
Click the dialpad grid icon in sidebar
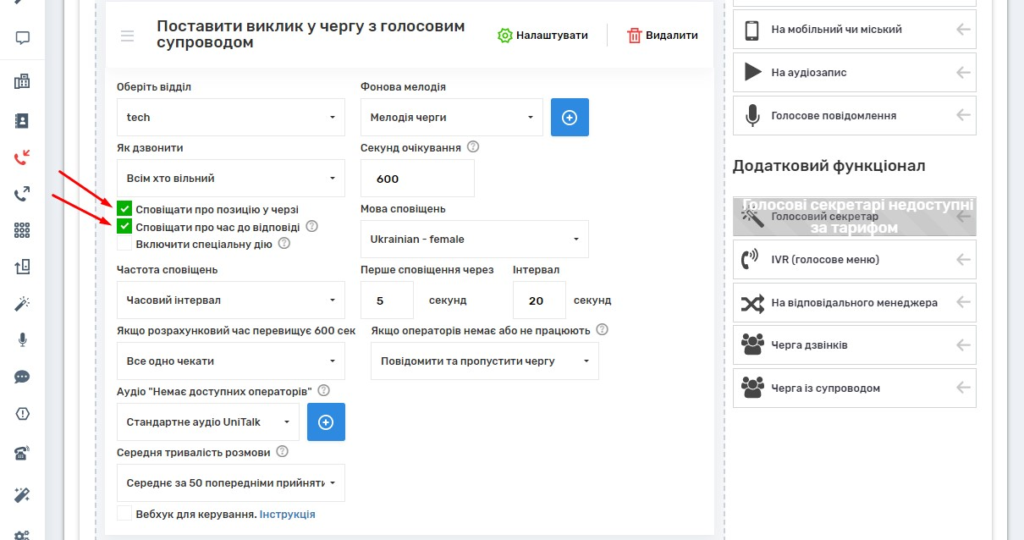tap(22, 230)
